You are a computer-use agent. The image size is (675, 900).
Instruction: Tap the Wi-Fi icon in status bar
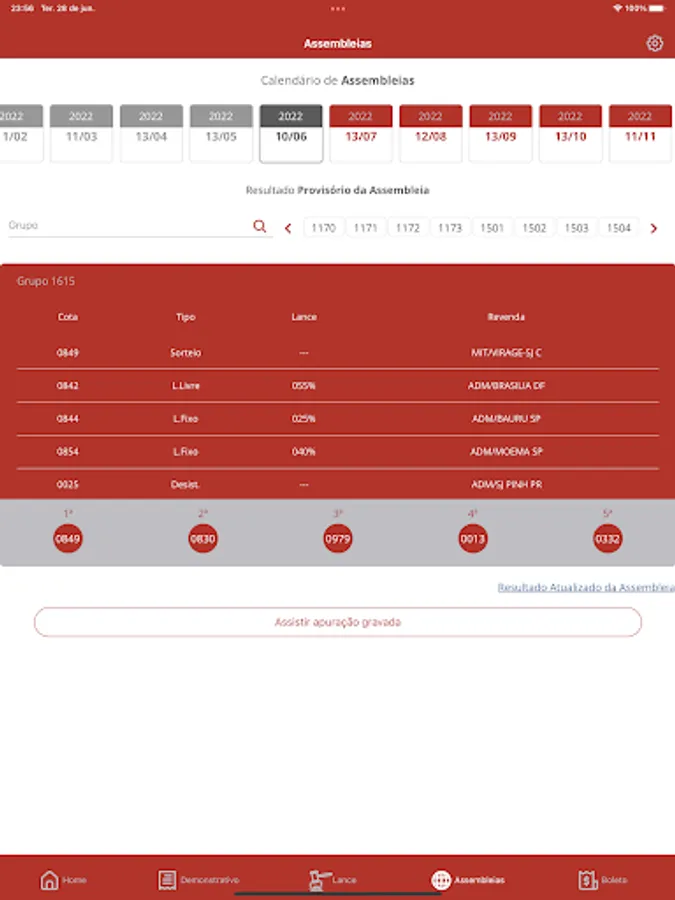(618, 9)
